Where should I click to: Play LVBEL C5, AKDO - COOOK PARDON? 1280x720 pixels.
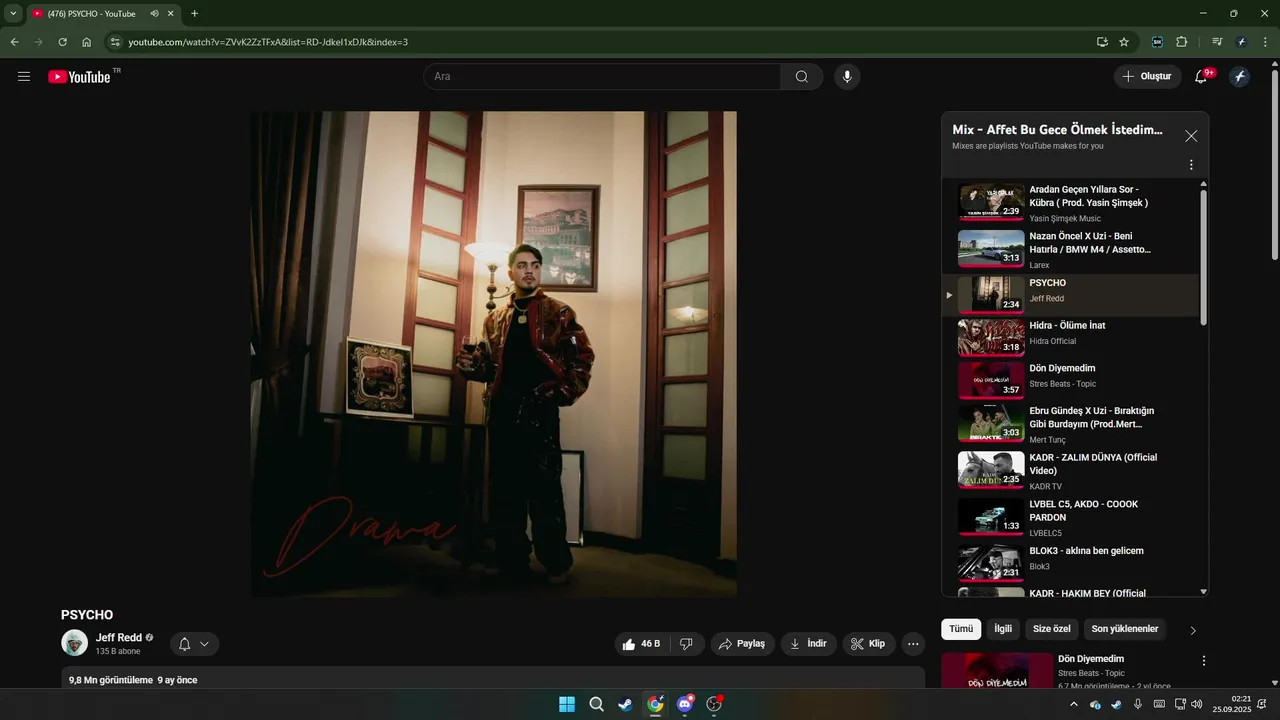pos(1070,517)
